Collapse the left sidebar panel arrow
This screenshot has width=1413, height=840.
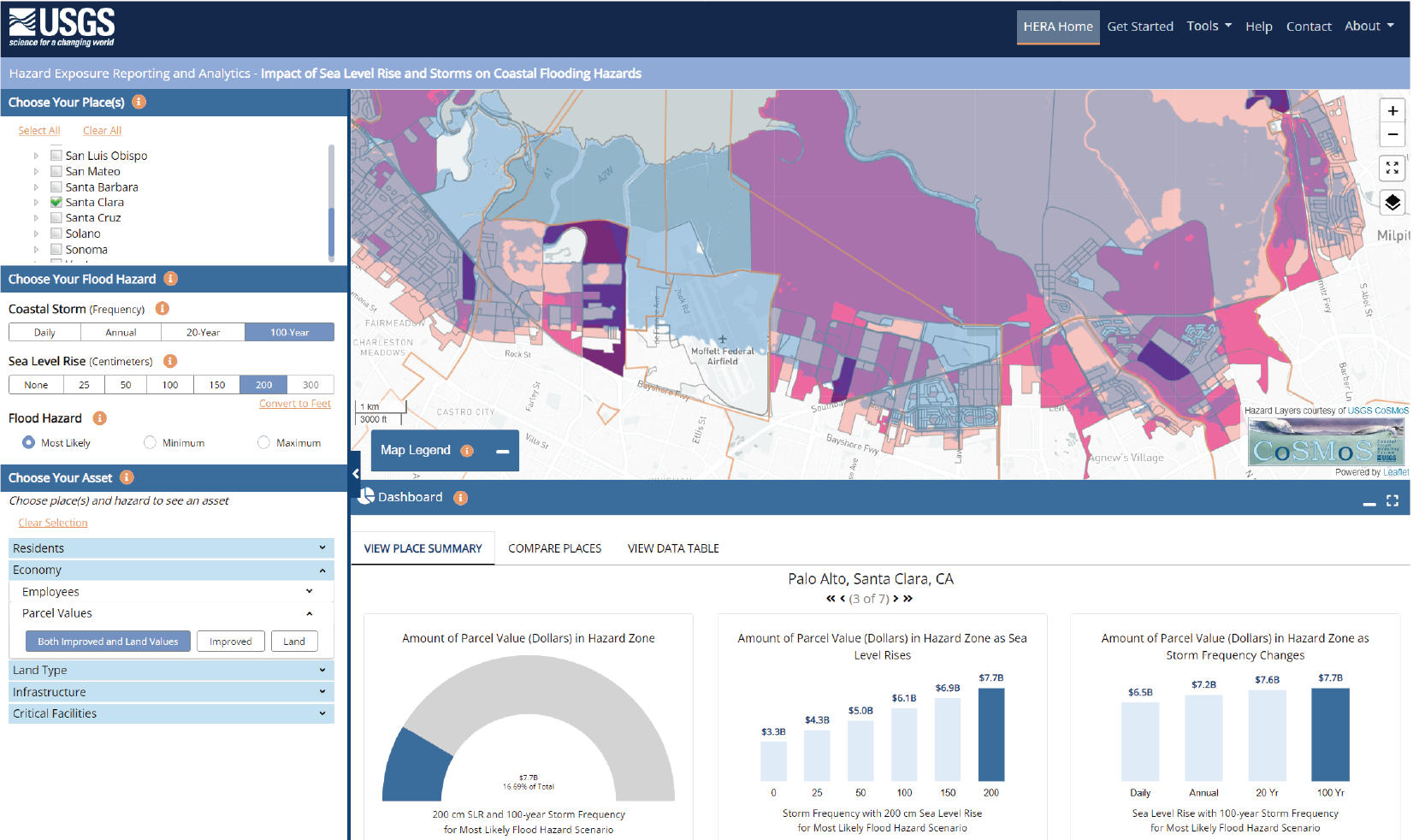[x=356, y=474]
